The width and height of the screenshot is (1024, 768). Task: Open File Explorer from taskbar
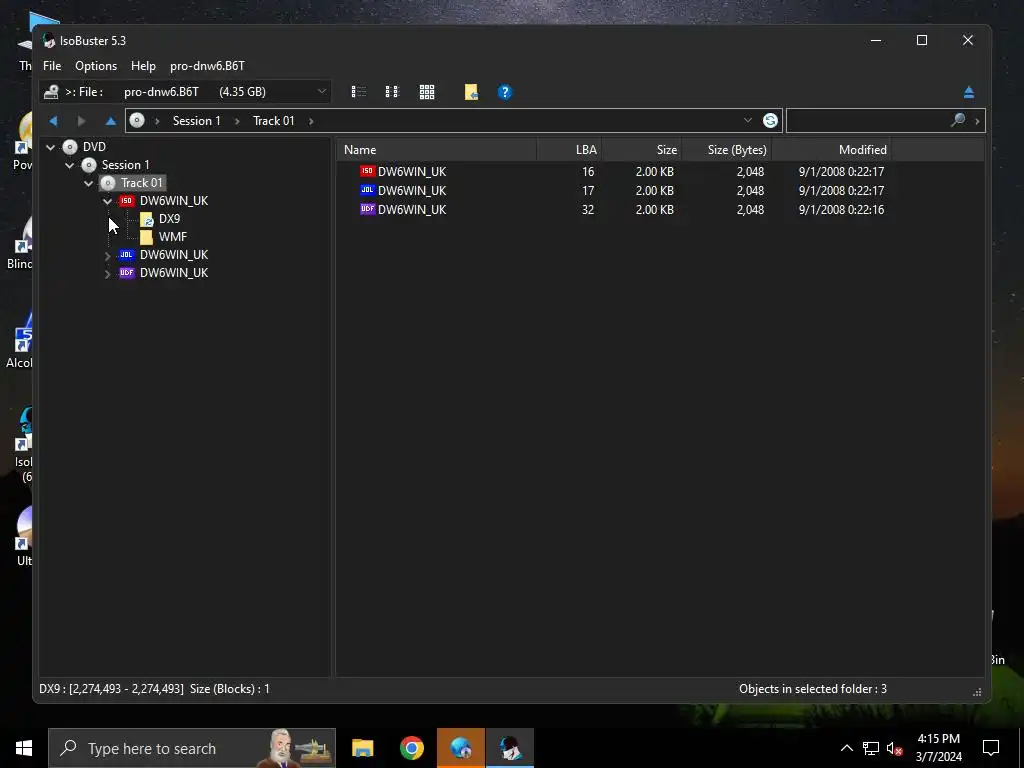coord(362,748)
